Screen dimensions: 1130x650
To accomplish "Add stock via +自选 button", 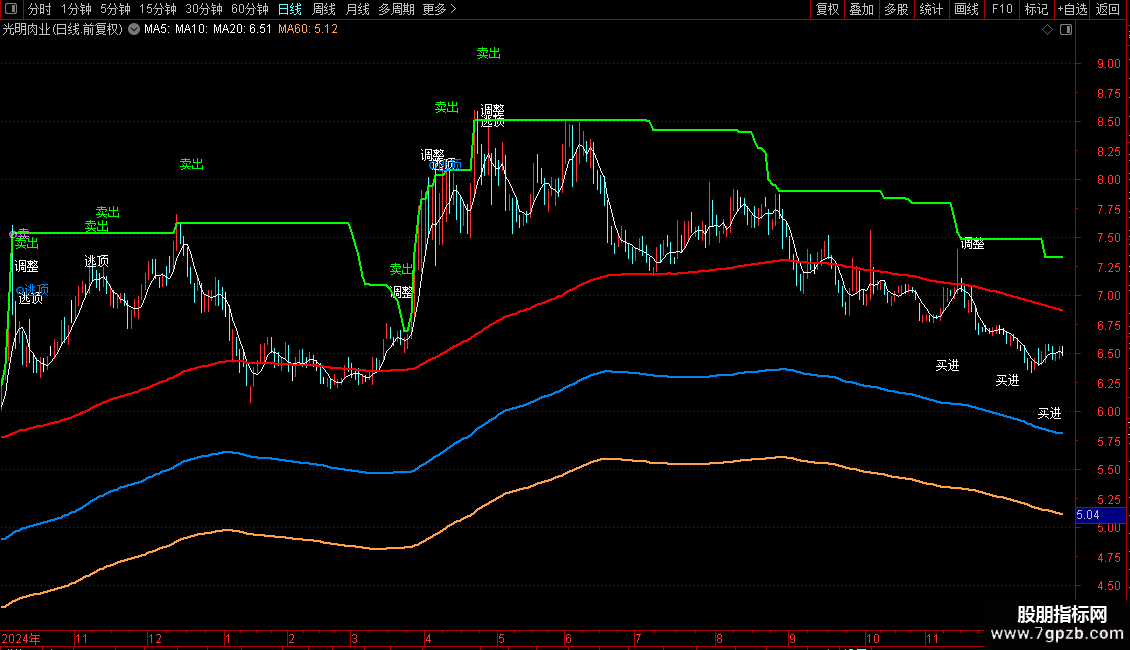I will pyautogui.click(x=1072, y=9).
